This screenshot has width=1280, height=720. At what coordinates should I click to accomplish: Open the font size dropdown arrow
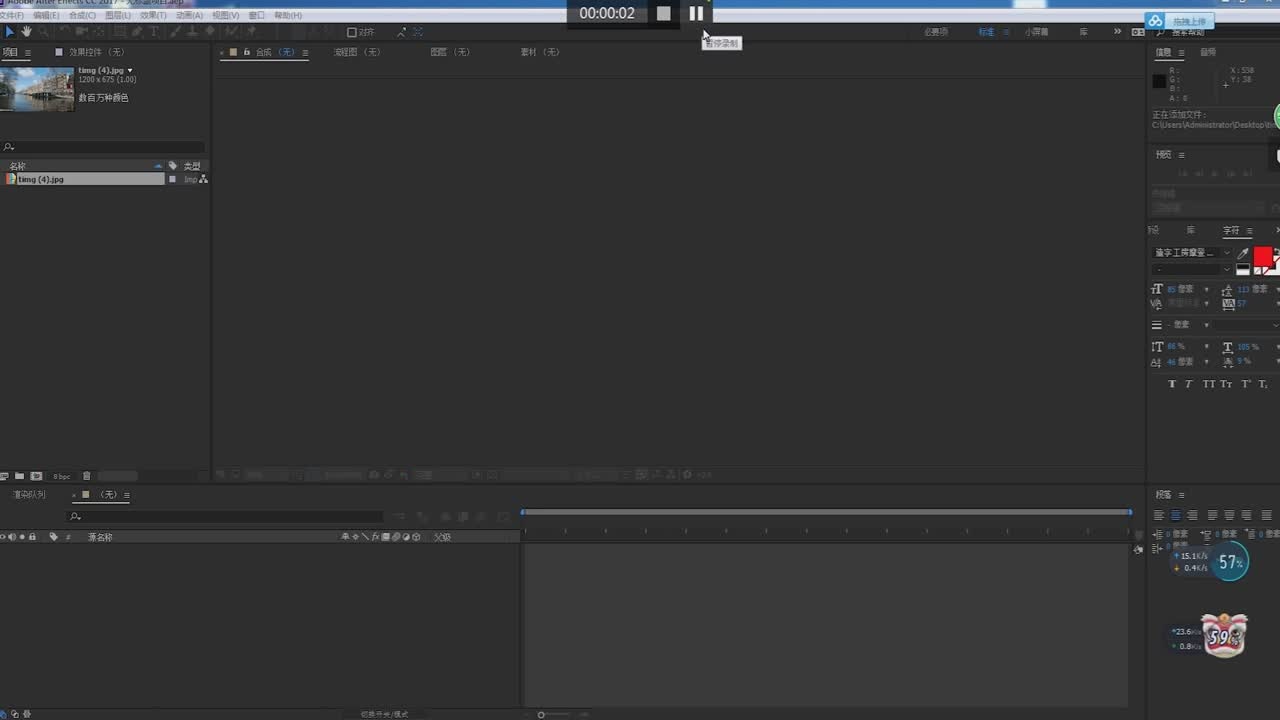[x=1206, y=289]
